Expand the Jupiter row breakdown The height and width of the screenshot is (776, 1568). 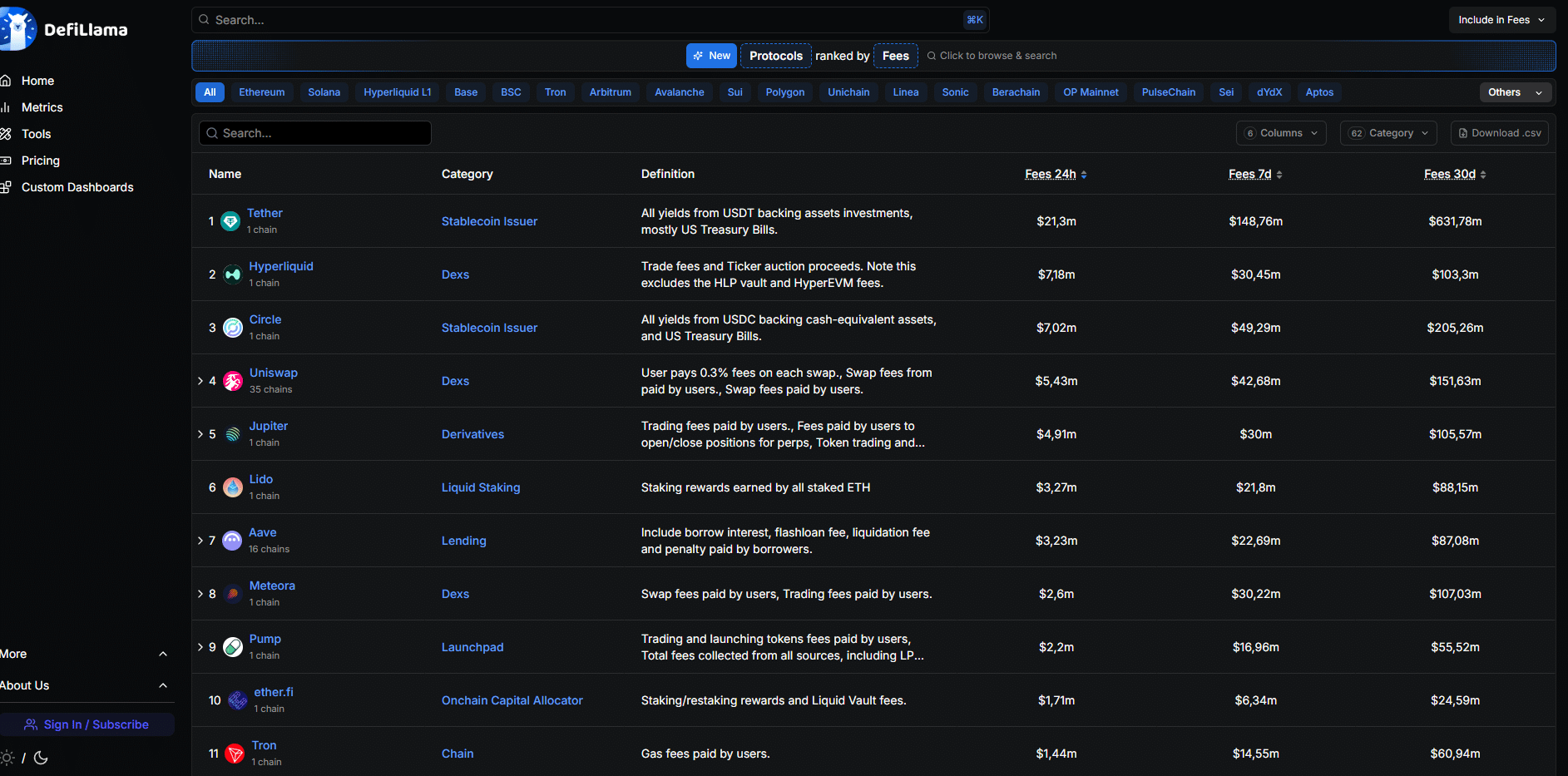[200, 434]
